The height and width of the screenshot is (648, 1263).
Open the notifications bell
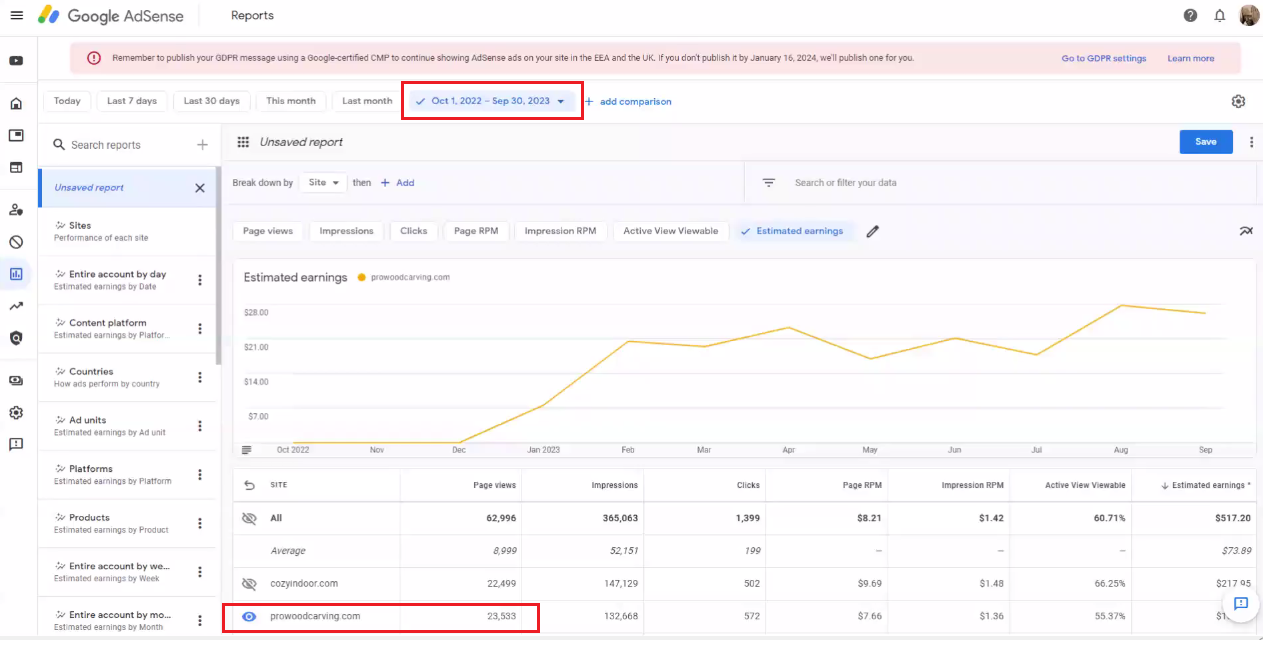[x=1220, y=15]
